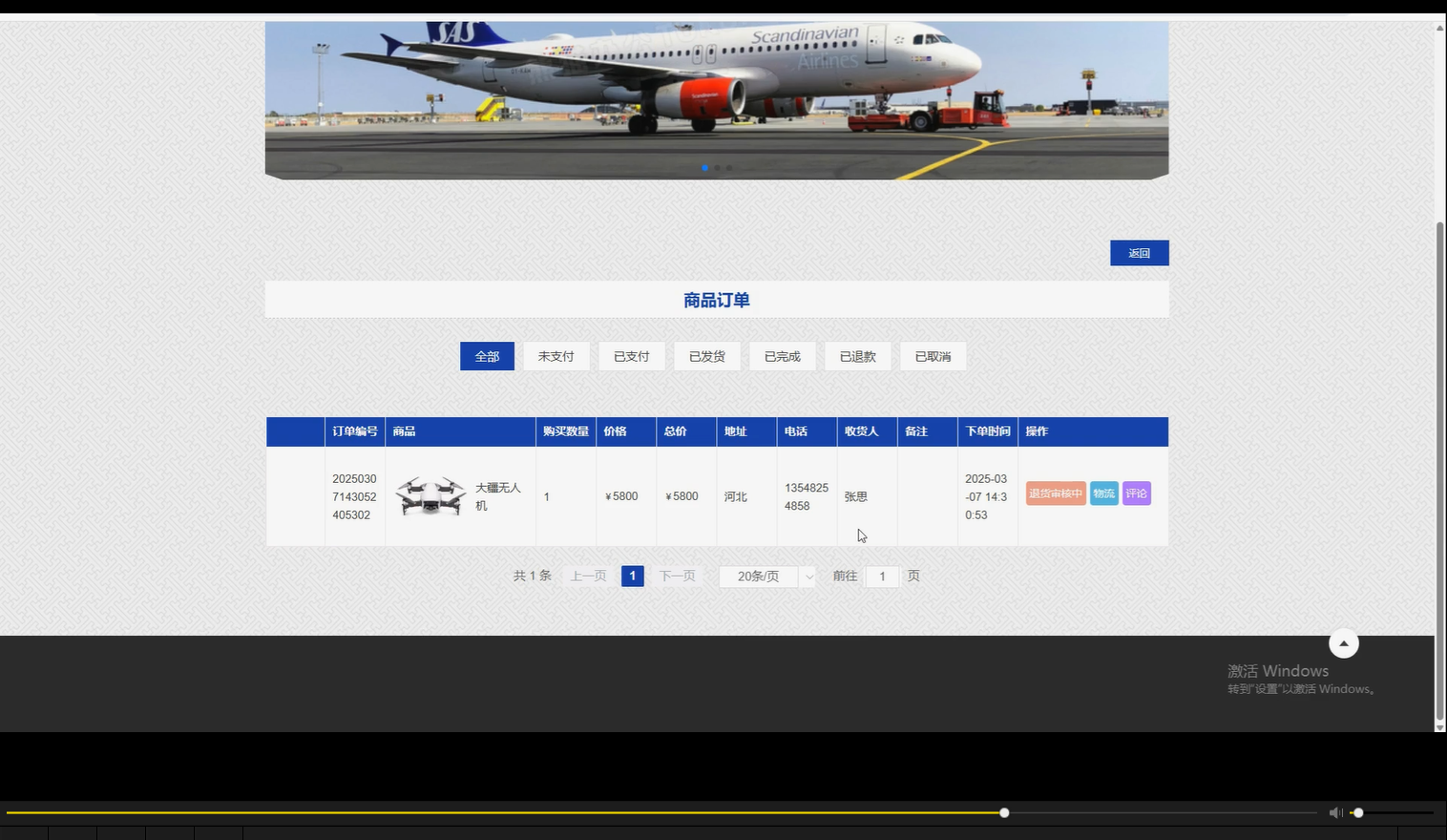Switch to the 全部 orders tab
Viewport: 1447px width, 840px height.
click(487, 356)
